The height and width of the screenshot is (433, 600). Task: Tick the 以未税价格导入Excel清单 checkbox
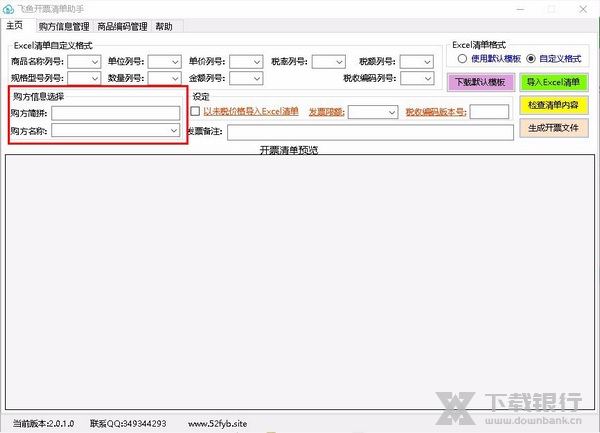[x=195, y=111]
